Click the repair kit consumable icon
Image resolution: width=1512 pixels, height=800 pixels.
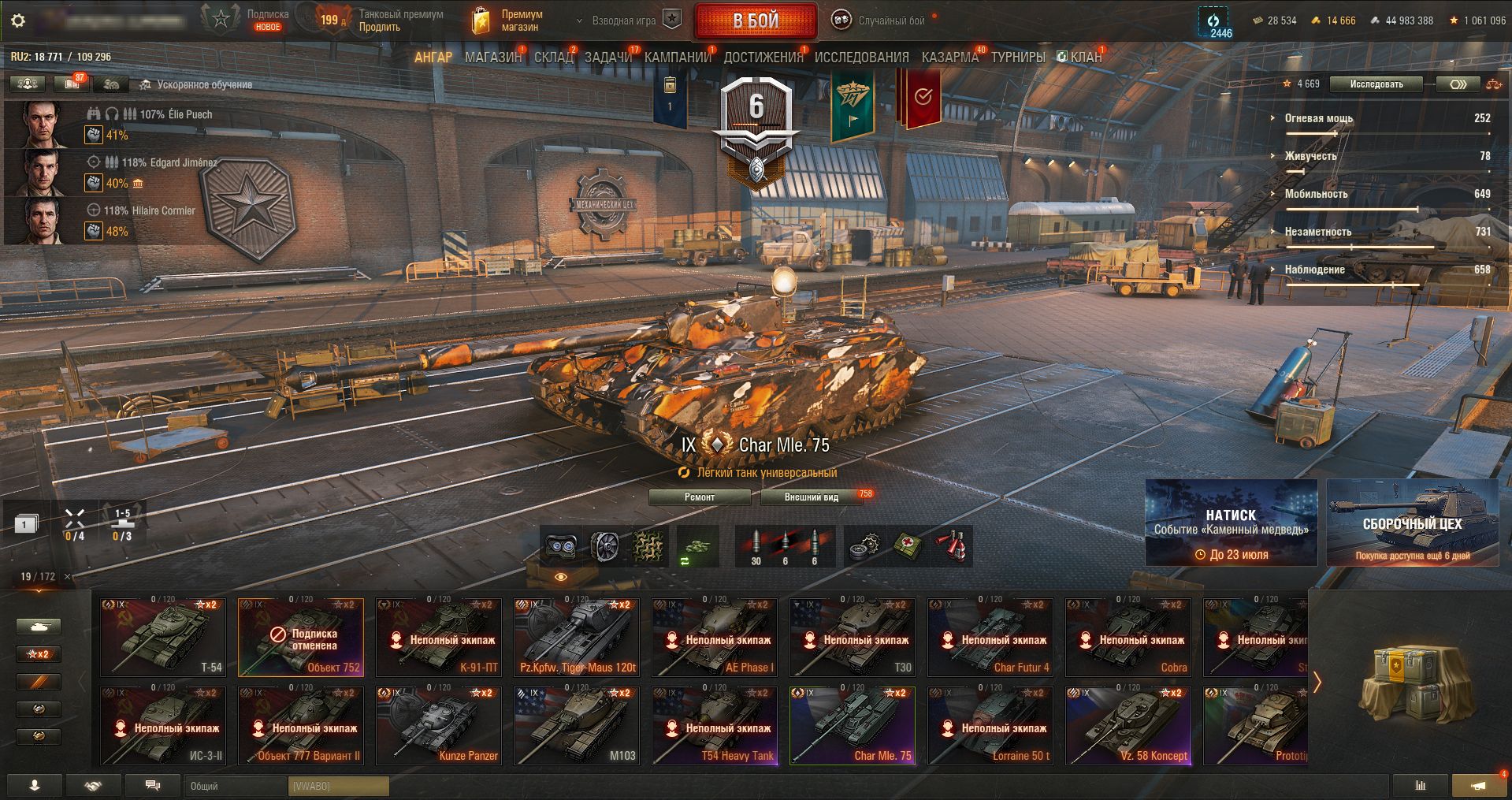click(x=865, y=546)
